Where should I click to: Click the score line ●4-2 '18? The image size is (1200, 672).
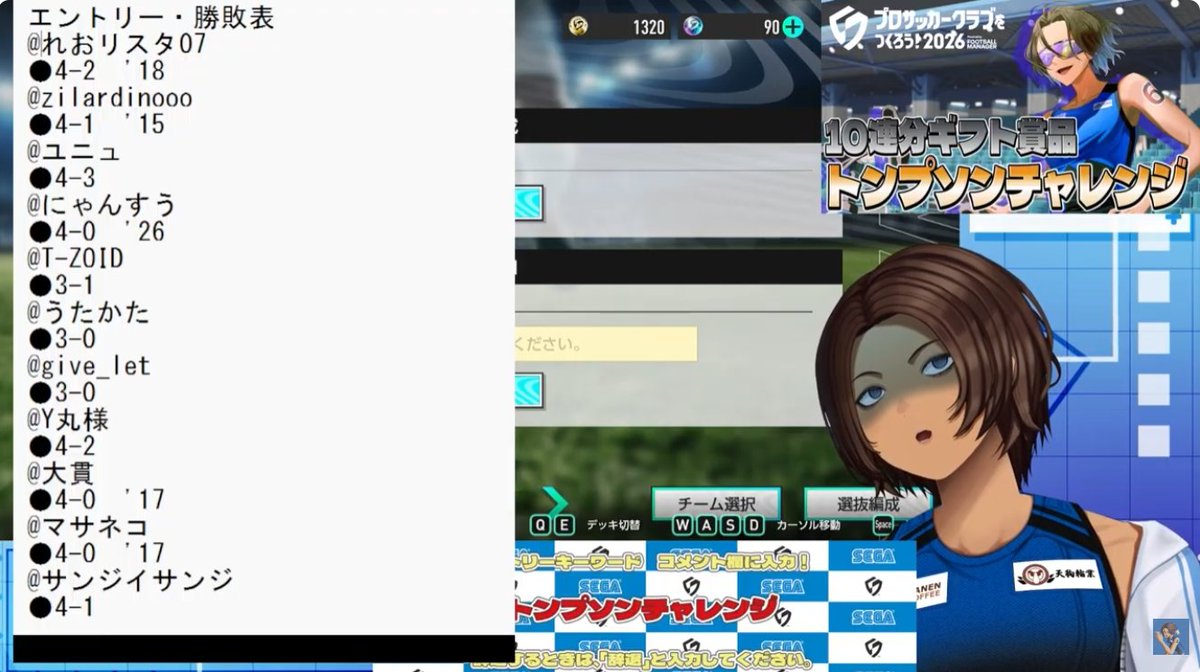[97, 71]
